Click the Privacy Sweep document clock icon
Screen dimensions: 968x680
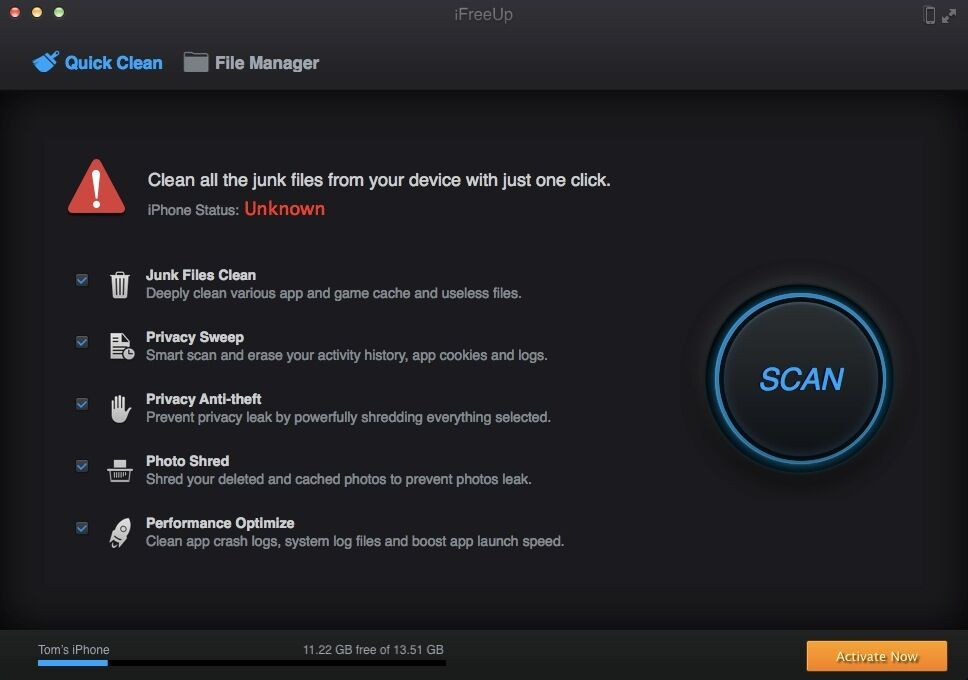tap(122, 346)
